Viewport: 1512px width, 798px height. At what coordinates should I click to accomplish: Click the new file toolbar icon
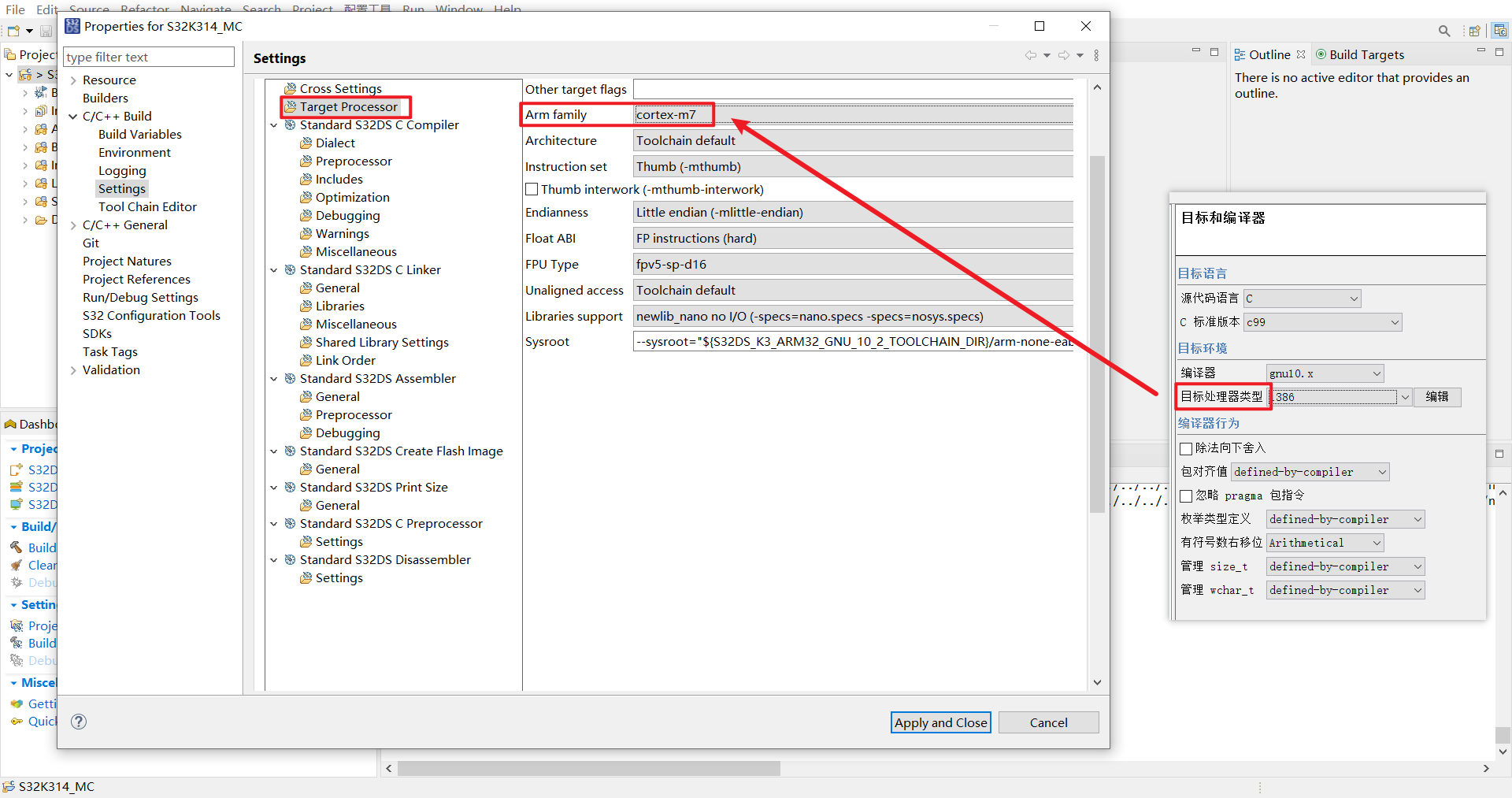(13, 31)
